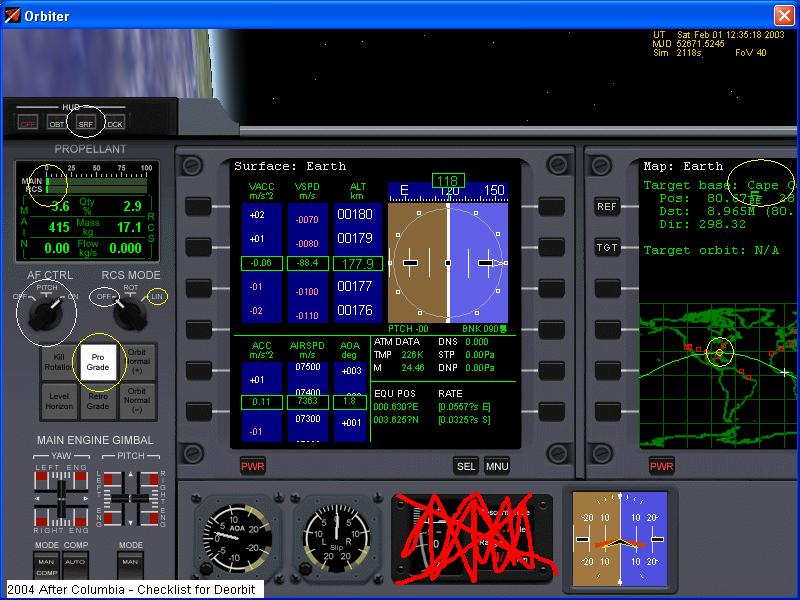
Task: Click 'Surface: Earth' MFD title
Action: (x=290, y=166)
